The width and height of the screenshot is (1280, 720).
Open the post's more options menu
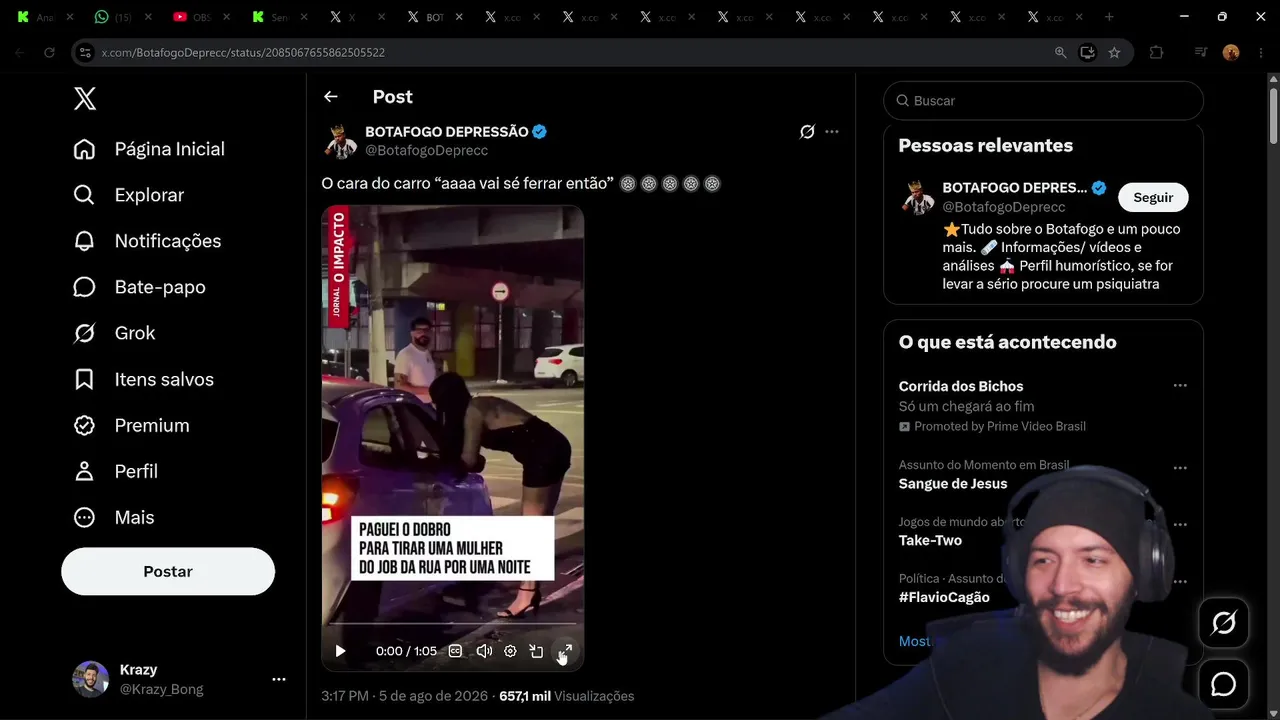(x=832, y=132)
